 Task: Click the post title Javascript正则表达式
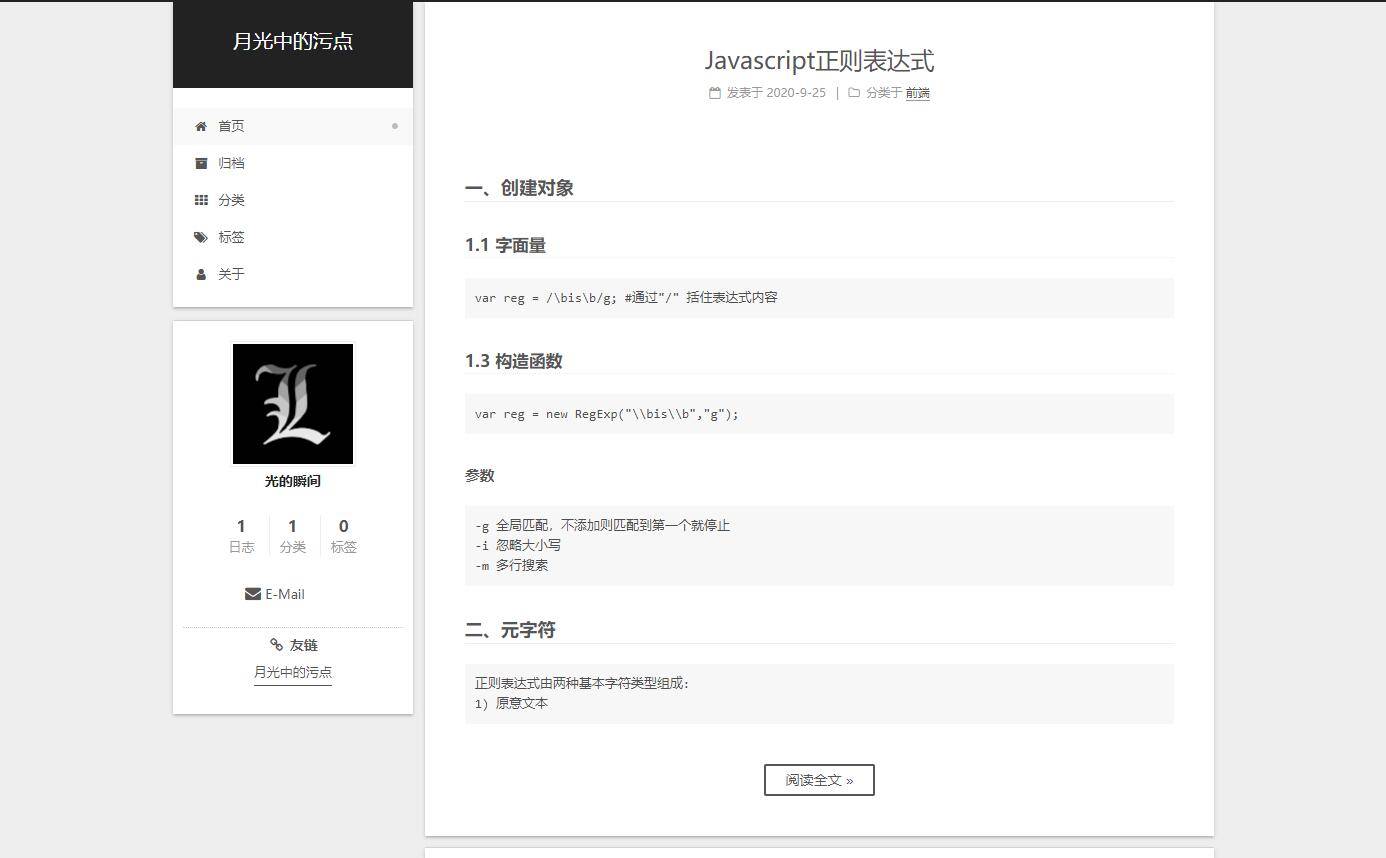pyautogui.click(x=820, y=61)
